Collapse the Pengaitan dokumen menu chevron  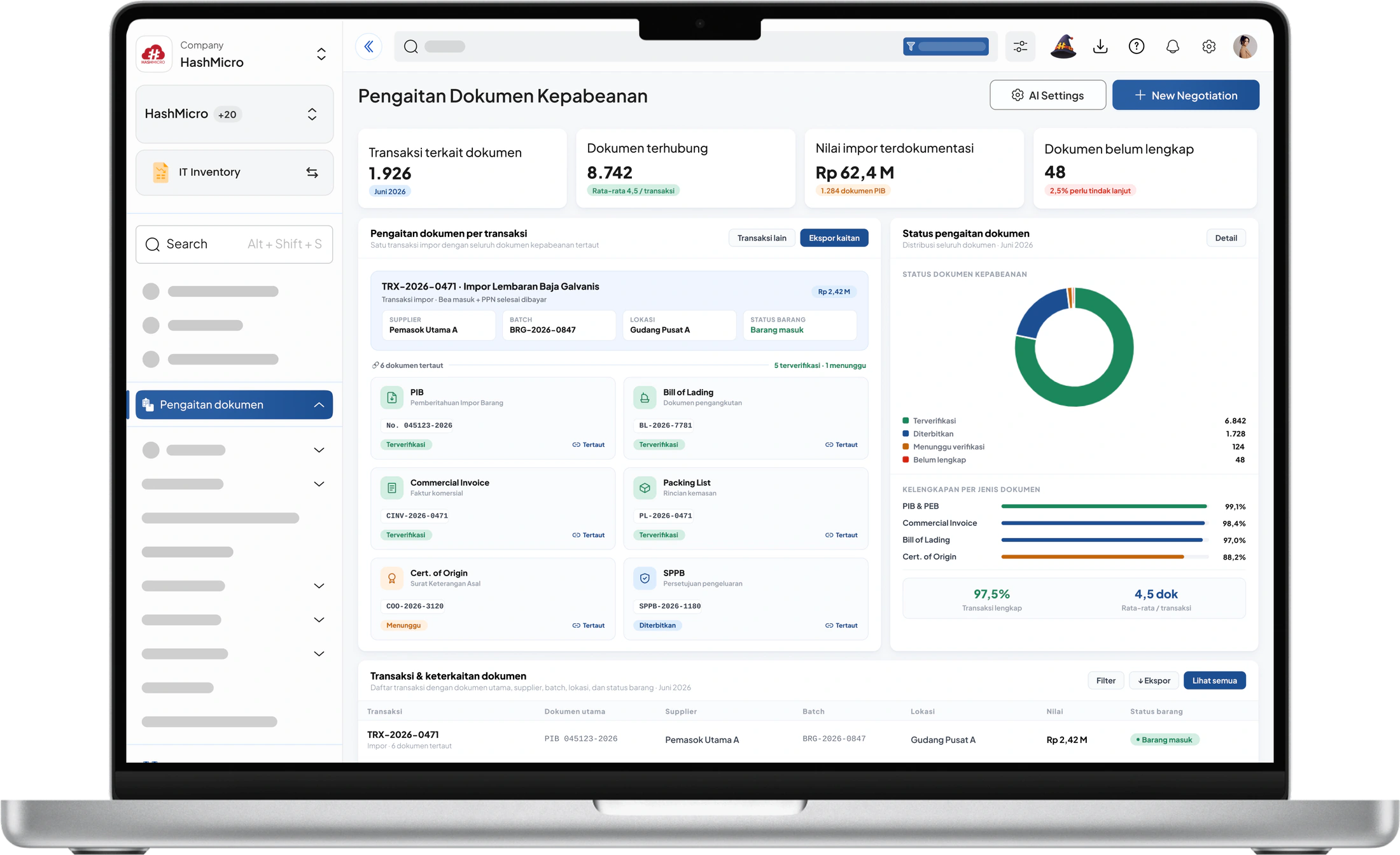(319, 405)
